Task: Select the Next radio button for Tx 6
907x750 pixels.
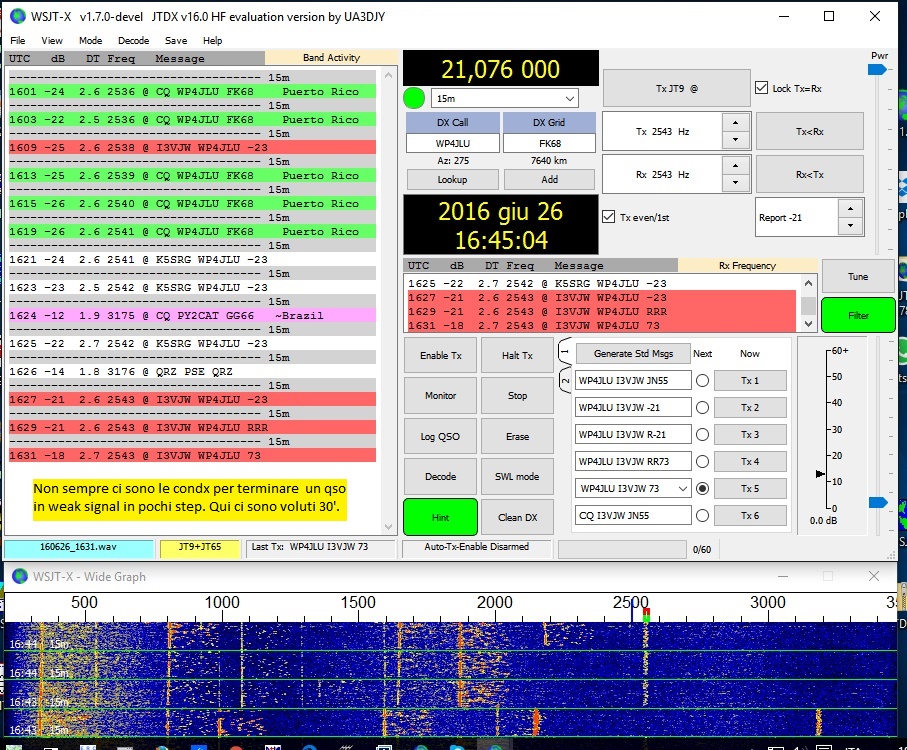Action: (702, 515)
